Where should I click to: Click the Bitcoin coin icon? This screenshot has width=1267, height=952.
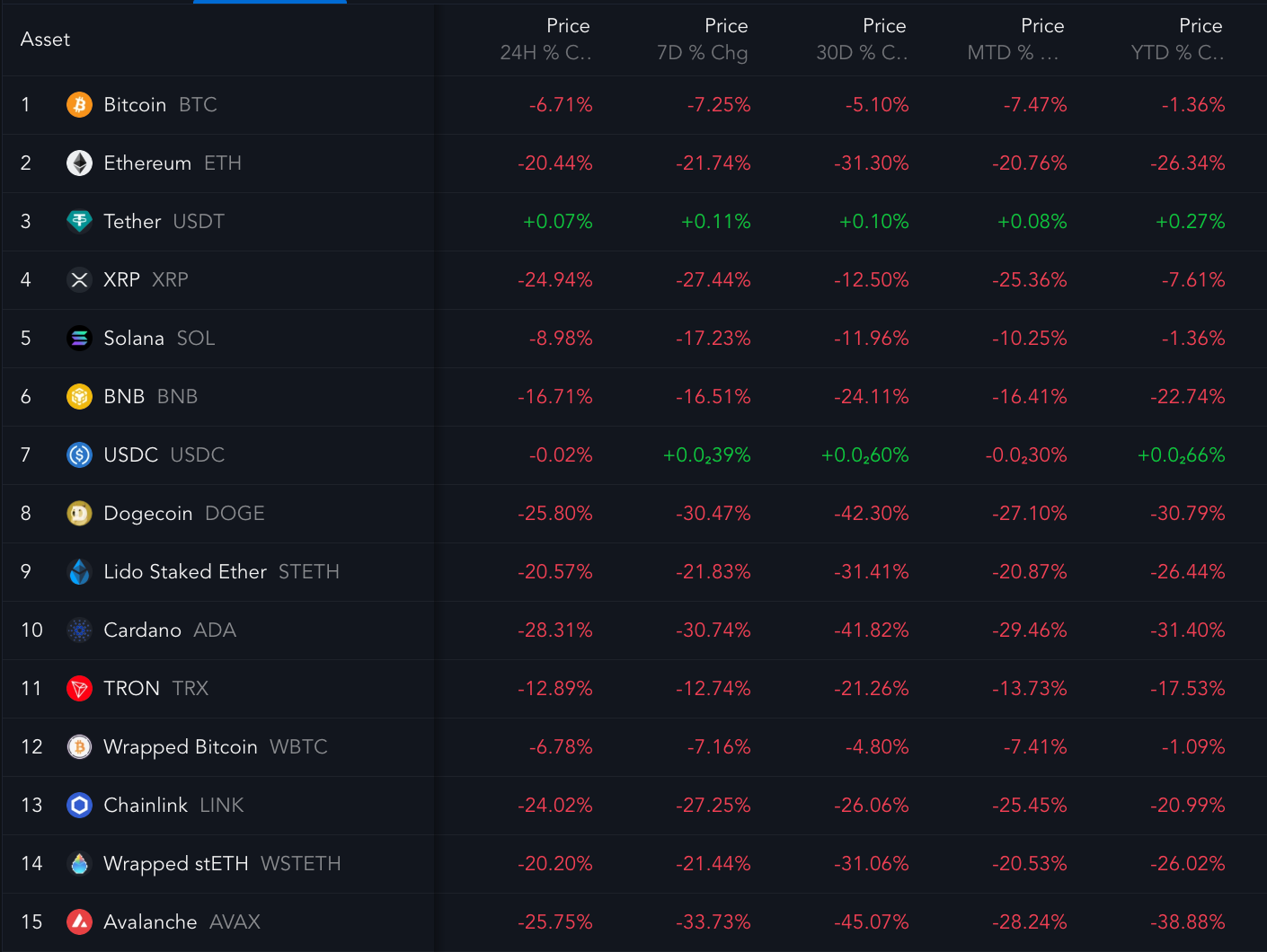[x=79, y=105]
